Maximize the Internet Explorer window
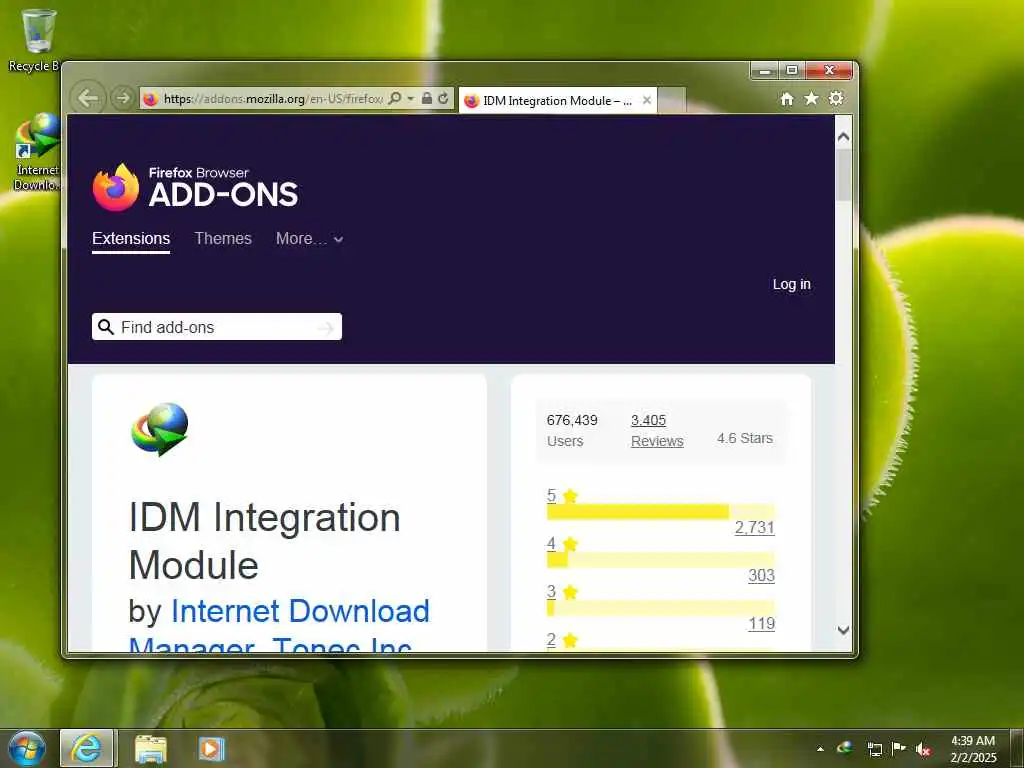 pyautogui.click(x=792, y=70)
